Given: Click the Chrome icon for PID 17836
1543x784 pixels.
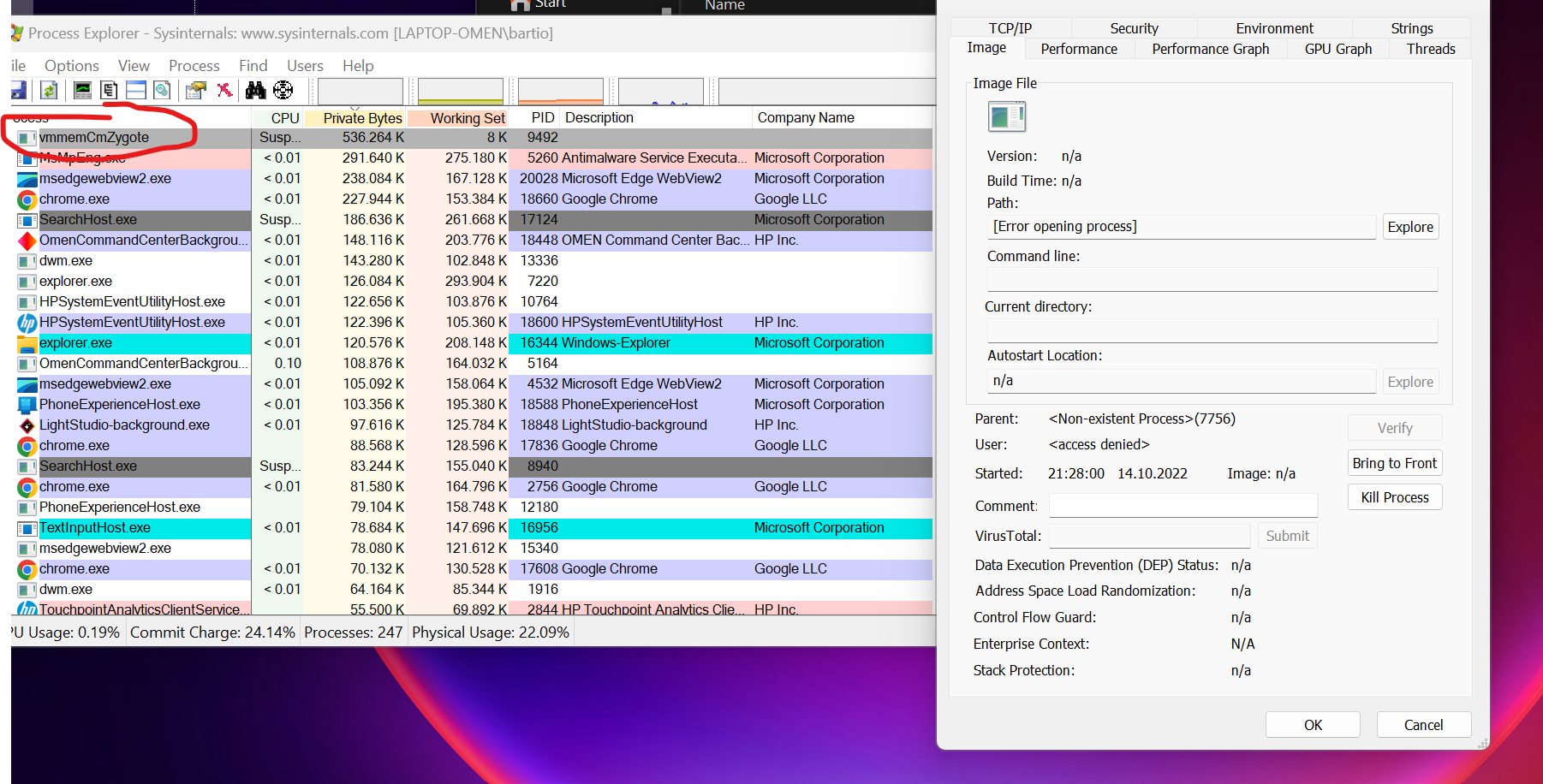Looking at the screenshot, I should pos(27,446).
